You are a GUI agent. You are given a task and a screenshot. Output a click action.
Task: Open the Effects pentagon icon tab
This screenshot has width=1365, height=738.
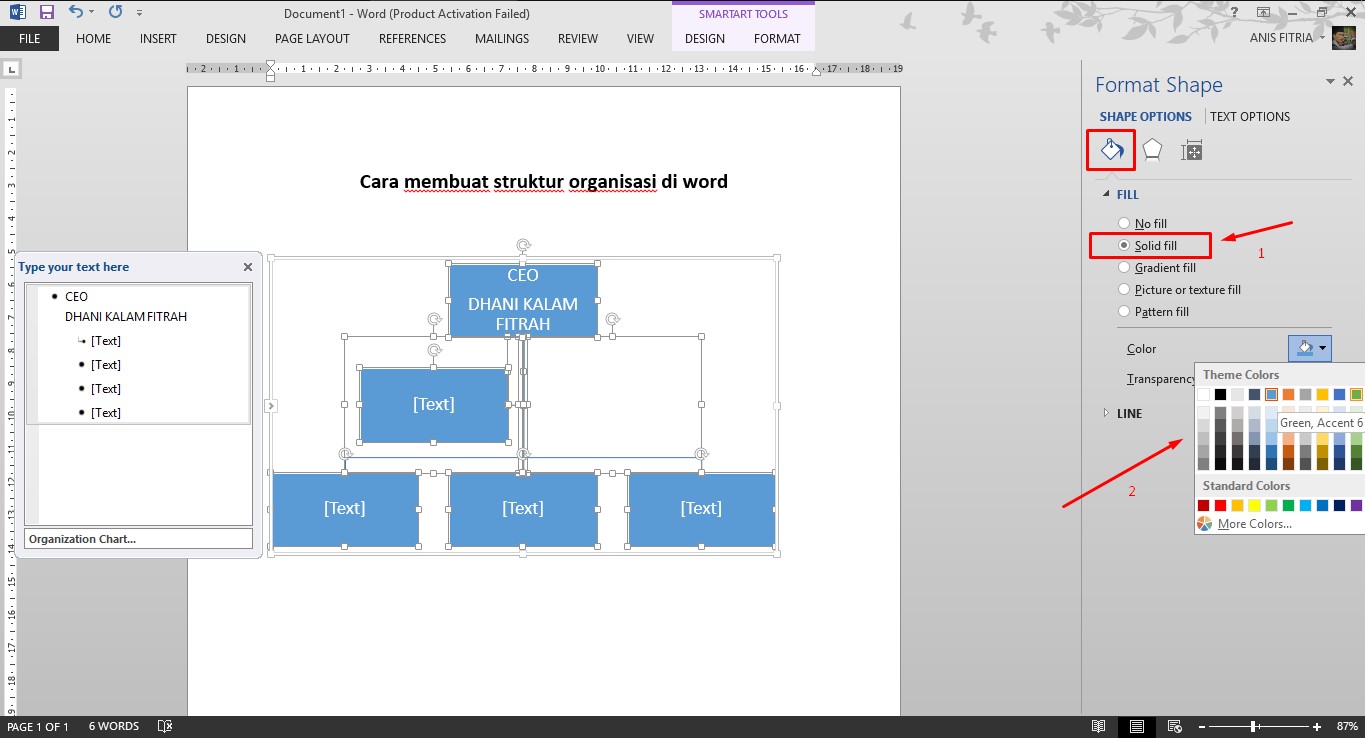1152,150
